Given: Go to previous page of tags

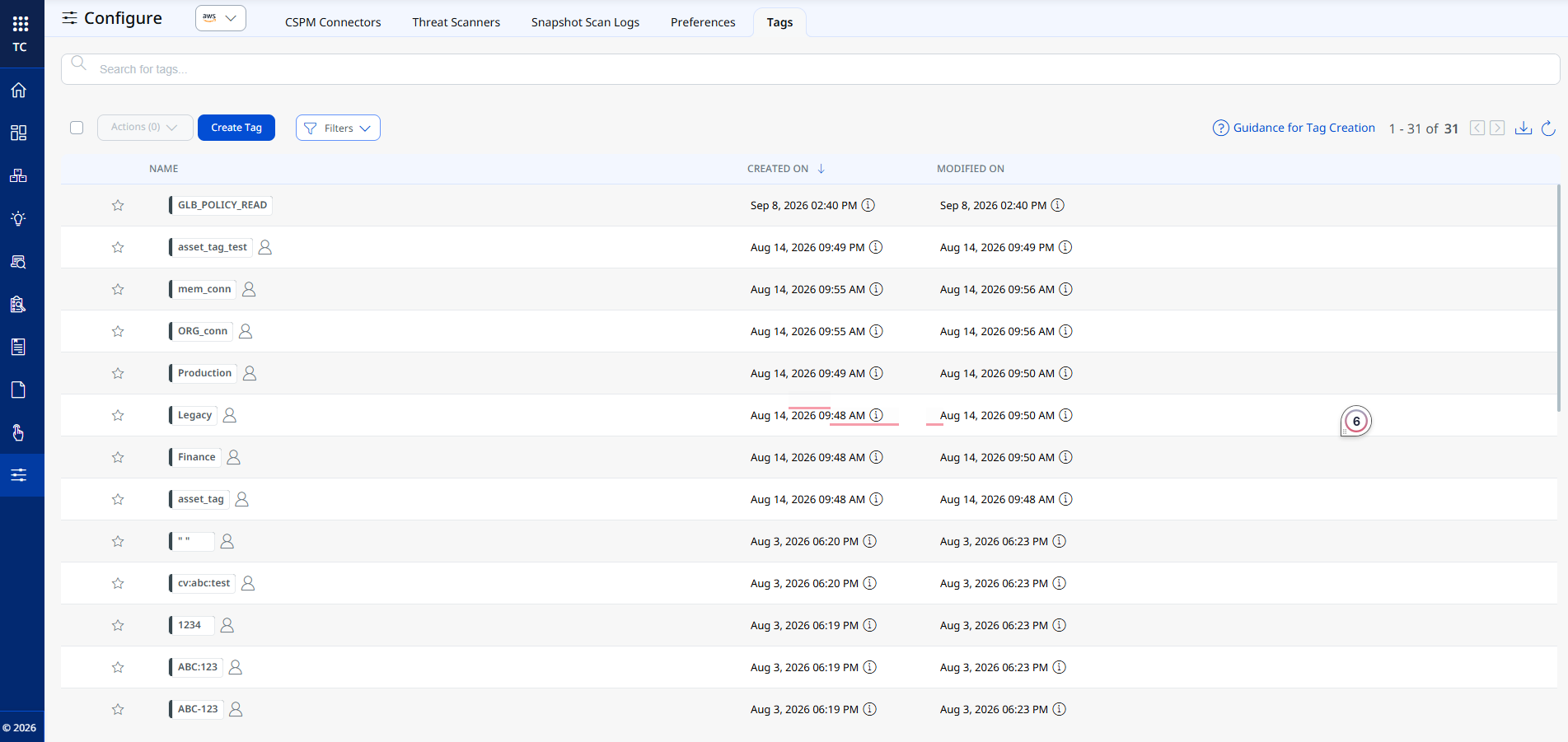Looking at the screenshot, I should (1477, 128).
